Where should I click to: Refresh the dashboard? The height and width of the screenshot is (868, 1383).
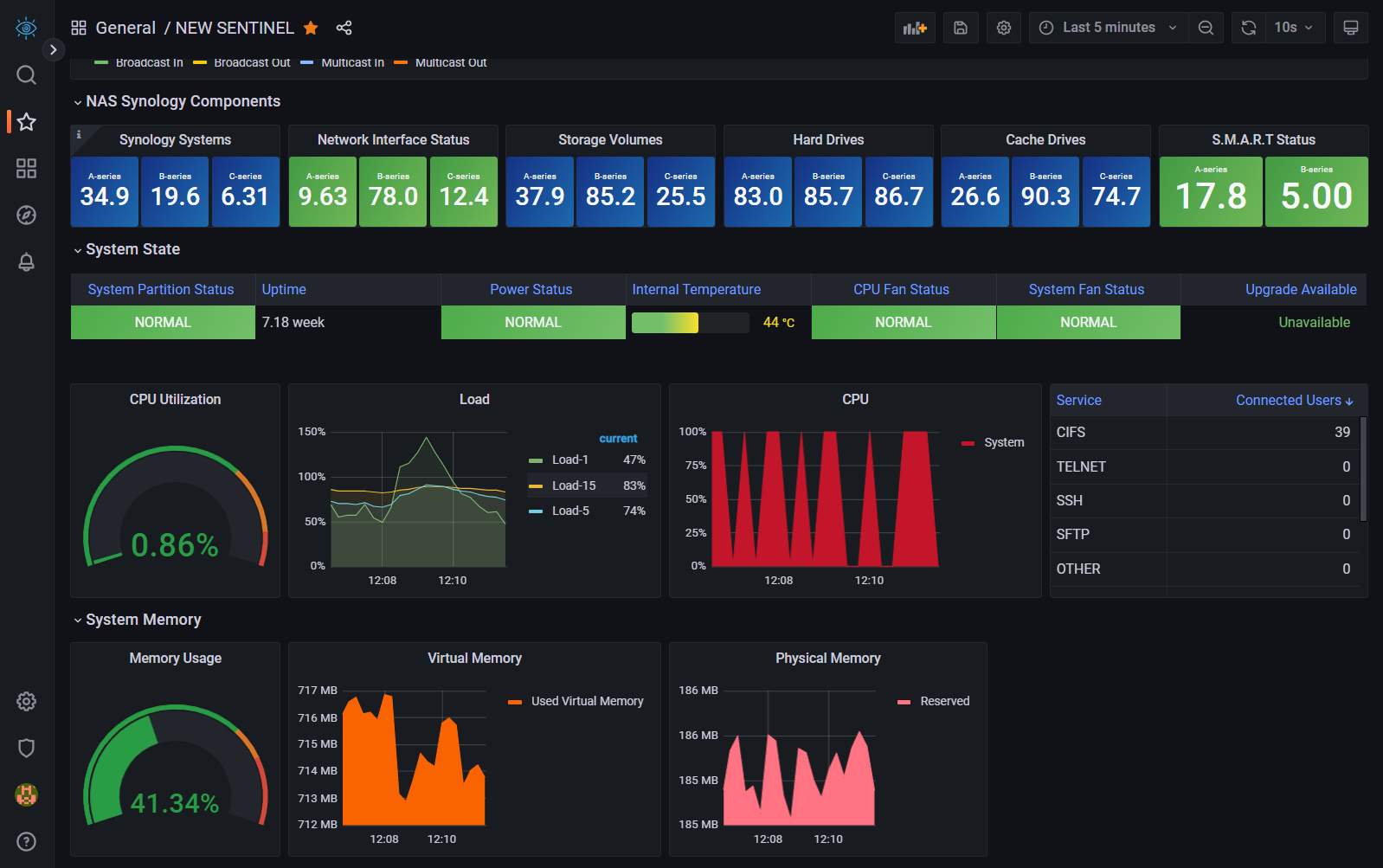coord(1248,28)
